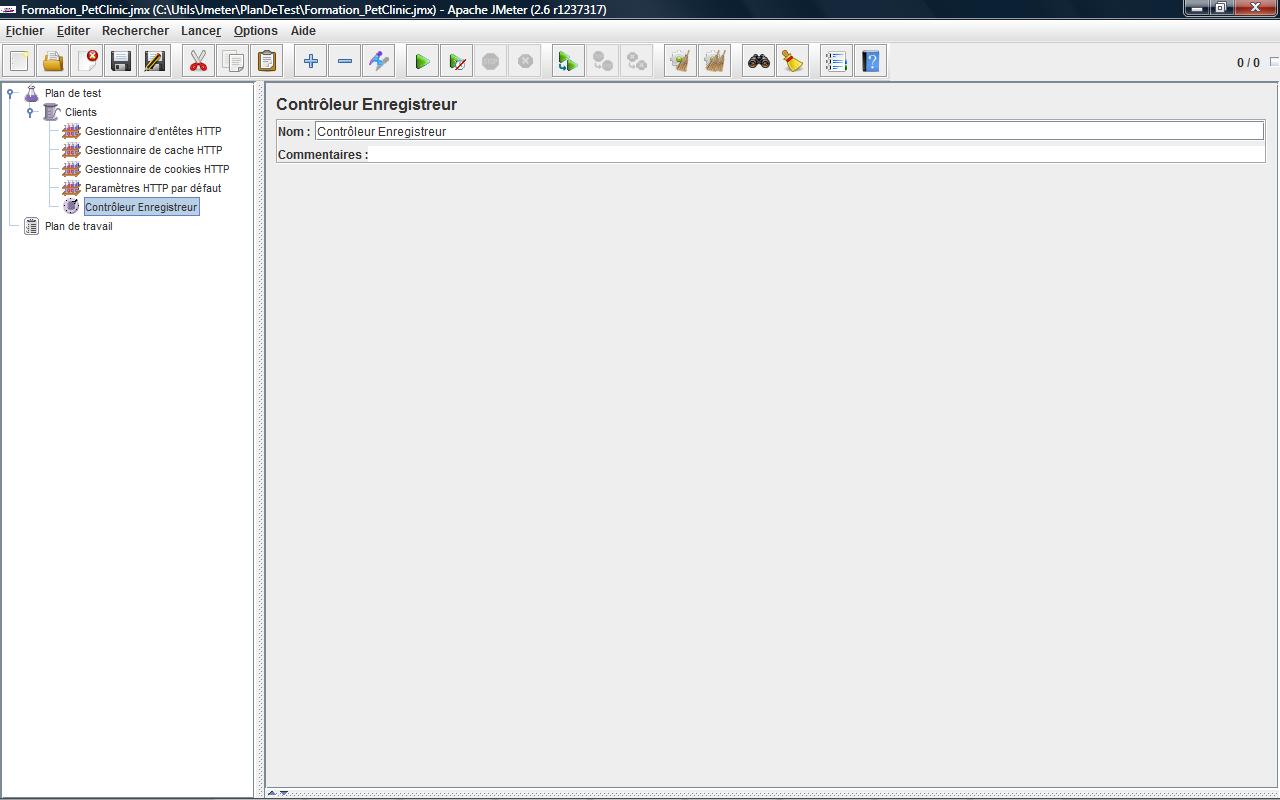Open the Lancer menu
Viewport: 1280px width, 800px height.
(201, 31)
